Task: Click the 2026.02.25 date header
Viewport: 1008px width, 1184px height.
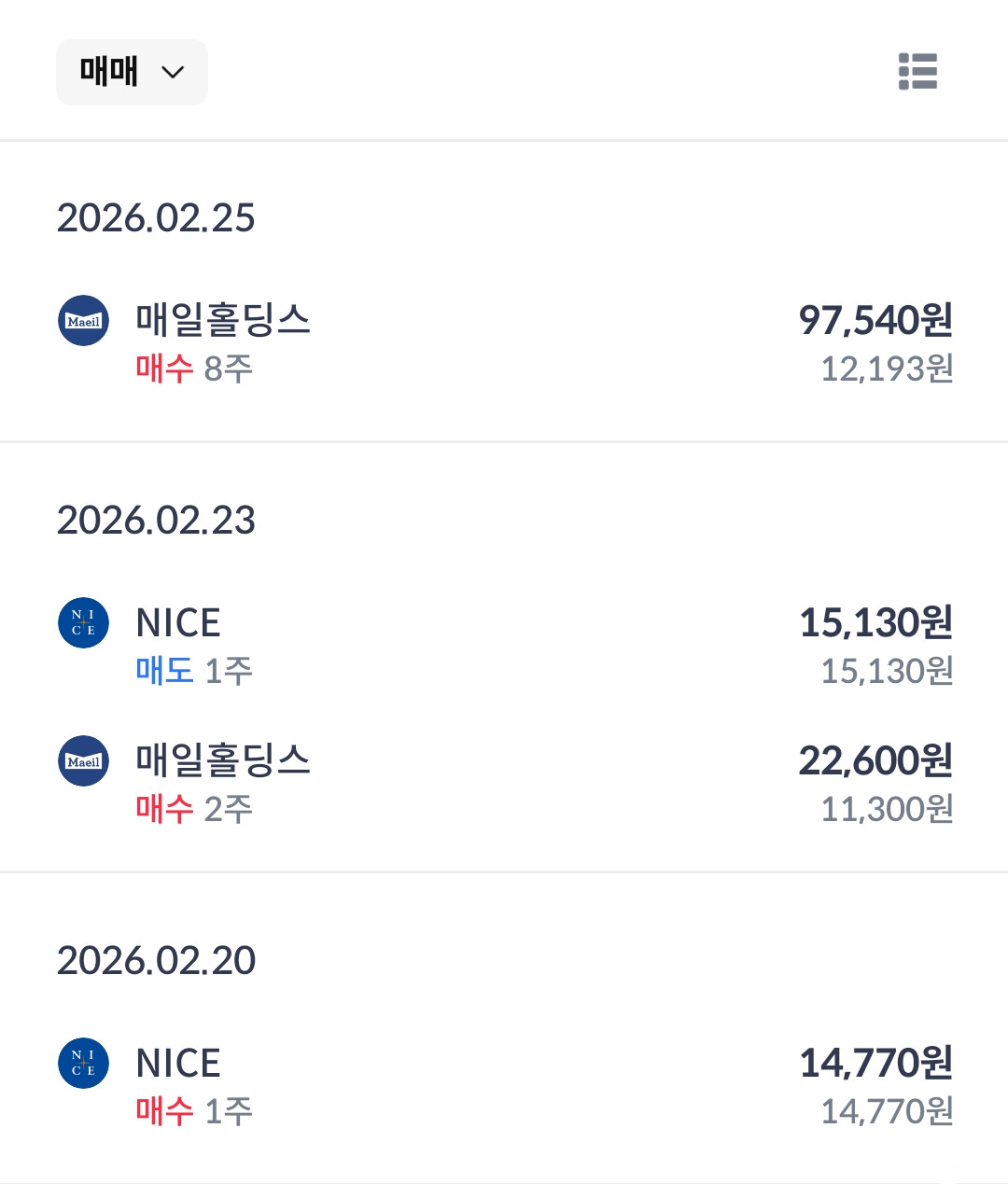Action: coord(156,217)
